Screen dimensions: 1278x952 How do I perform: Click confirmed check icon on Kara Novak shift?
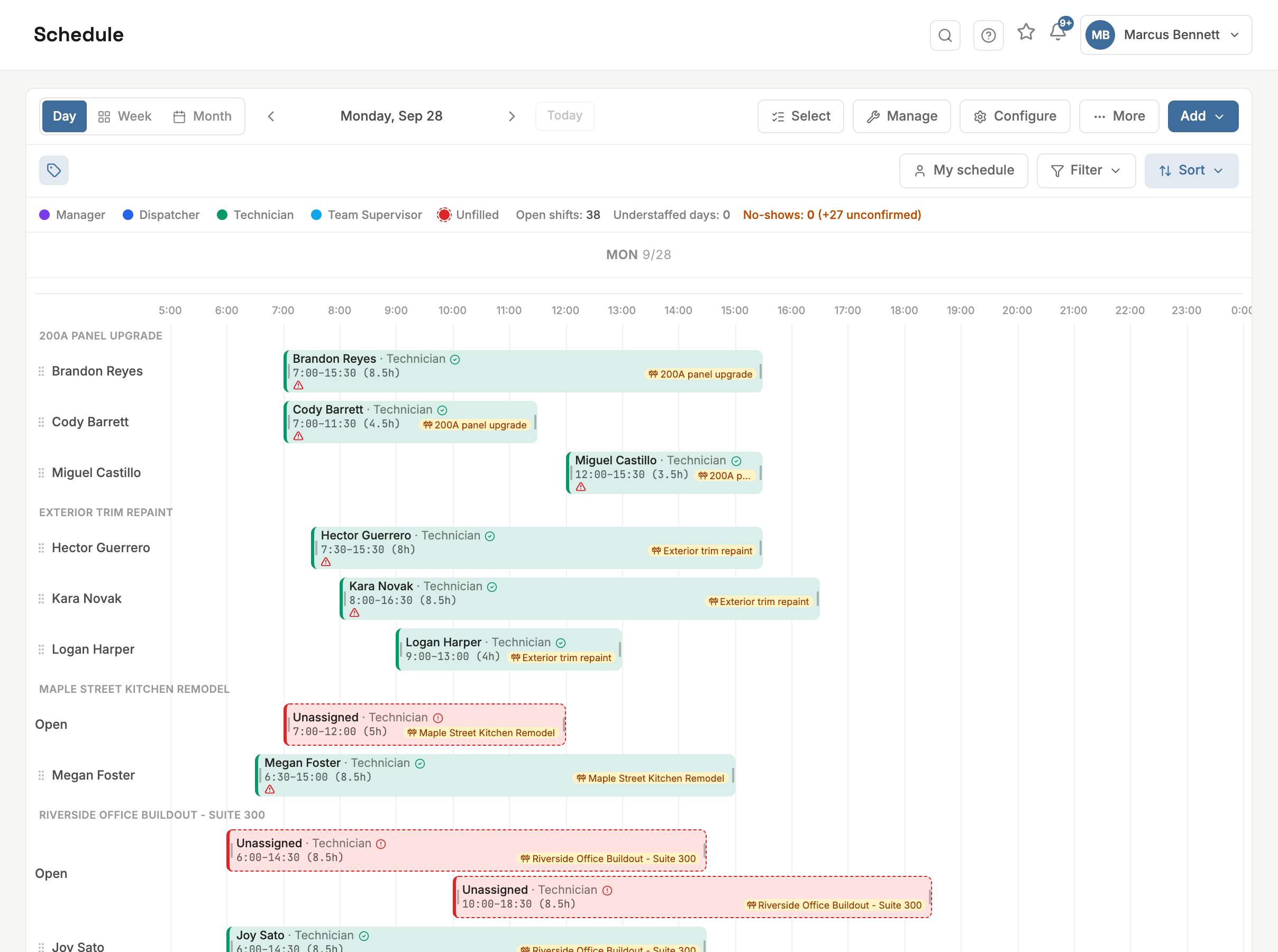pyautogui.click(x=491, y=587)
